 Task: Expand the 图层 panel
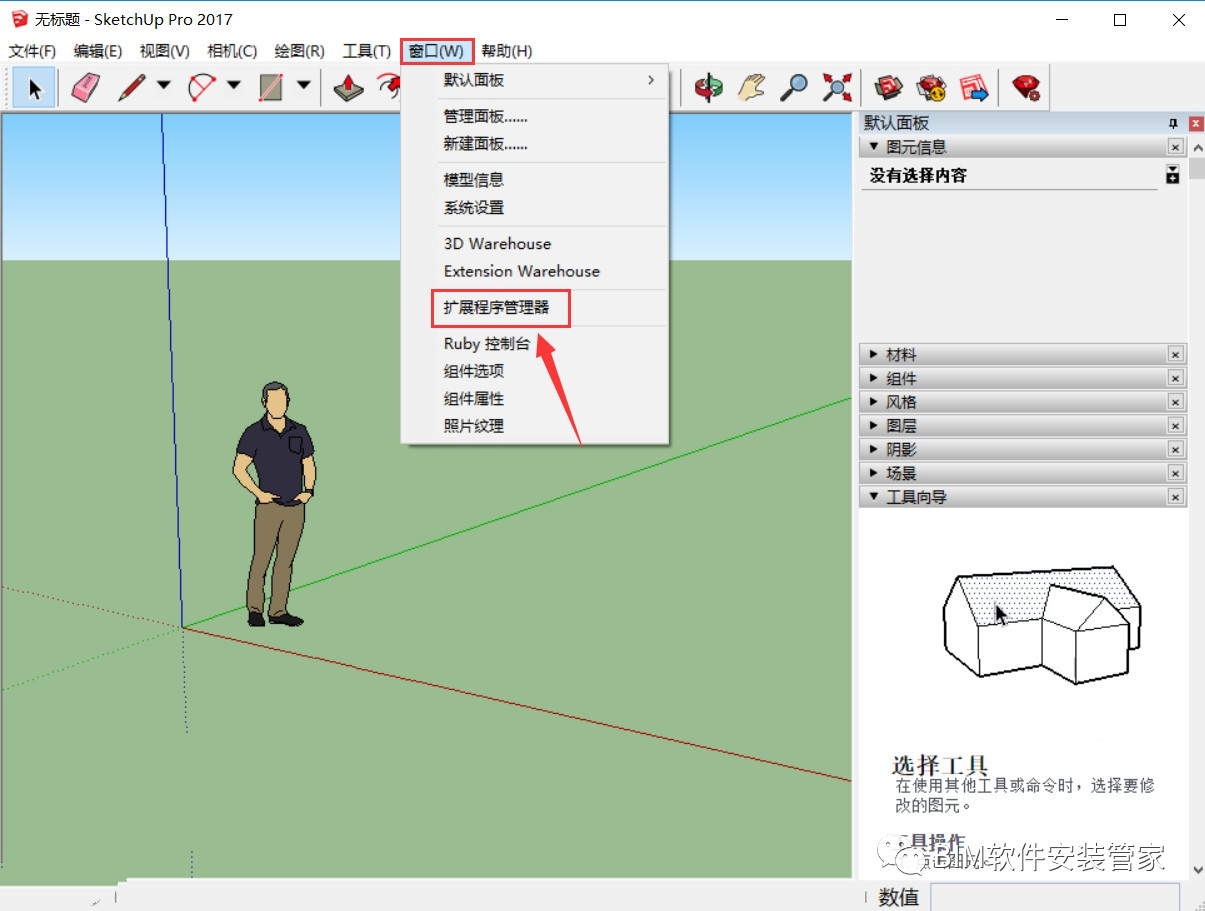1022,426
